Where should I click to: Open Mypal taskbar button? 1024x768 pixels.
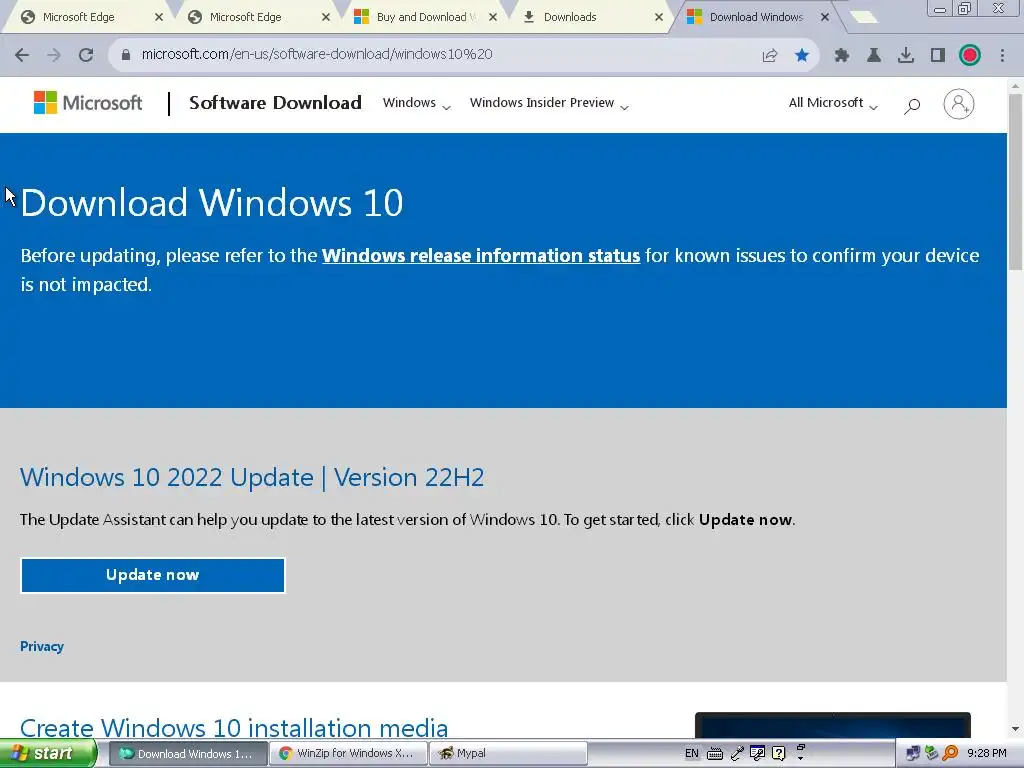click(x=508, y=754)
